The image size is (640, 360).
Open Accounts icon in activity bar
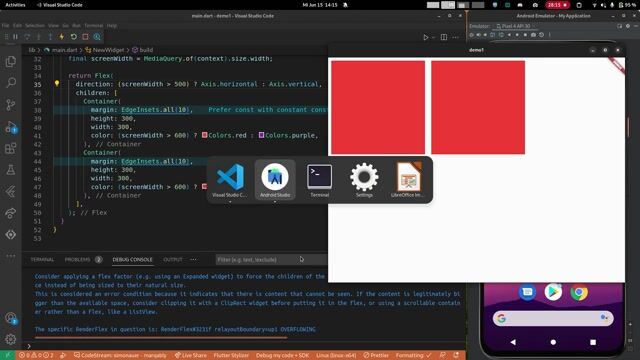(11, 318)
